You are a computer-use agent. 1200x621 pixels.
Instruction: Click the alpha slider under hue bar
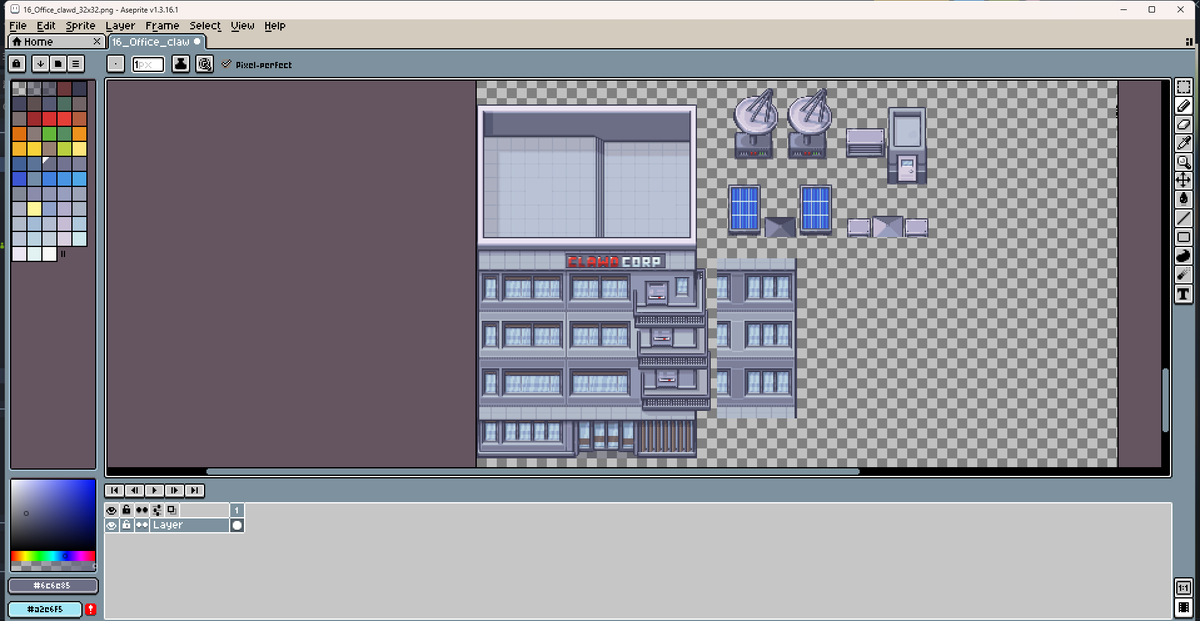point(53,566)
